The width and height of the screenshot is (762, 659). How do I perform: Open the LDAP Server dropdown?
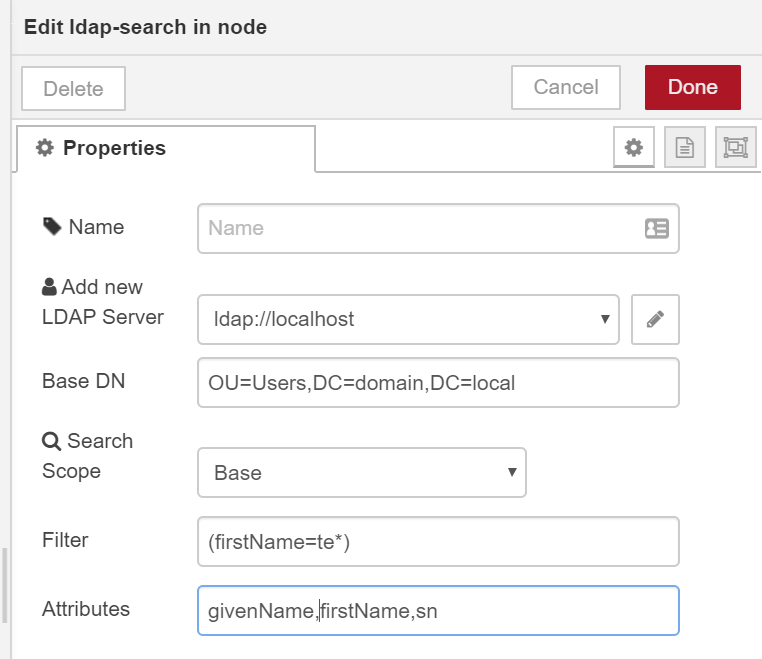pos(408,319)
